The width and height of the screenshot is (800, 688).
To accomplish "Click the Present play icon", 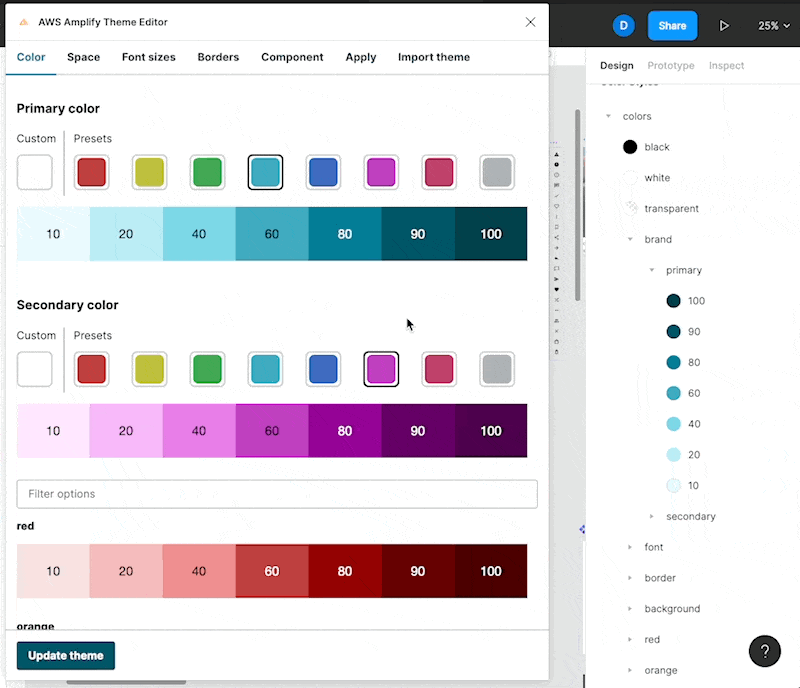I will (723, 26).
